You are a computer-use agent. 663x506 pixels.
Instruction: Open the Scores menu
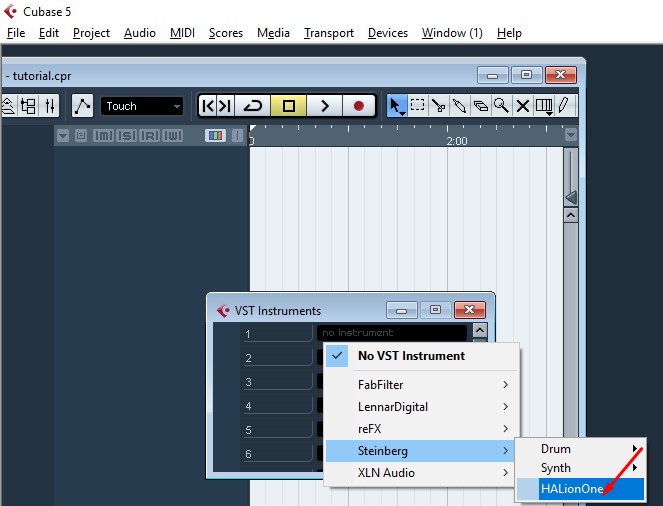tap(226, 33)
